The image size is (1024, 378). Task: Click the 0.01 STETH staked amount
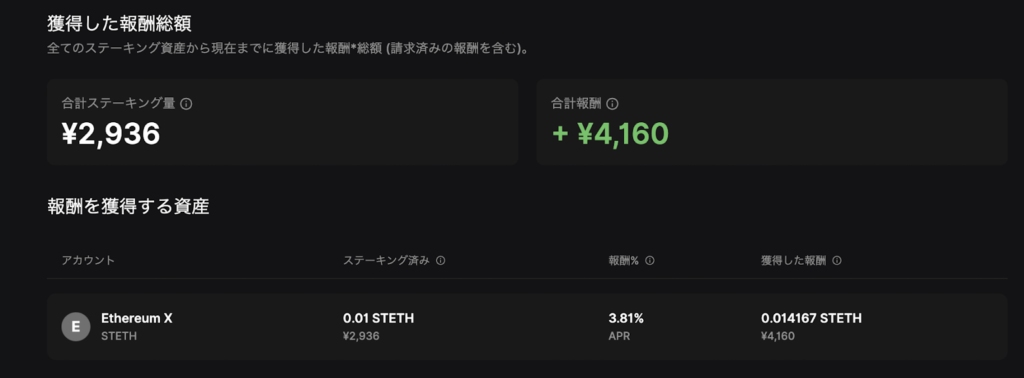(379, 319)
